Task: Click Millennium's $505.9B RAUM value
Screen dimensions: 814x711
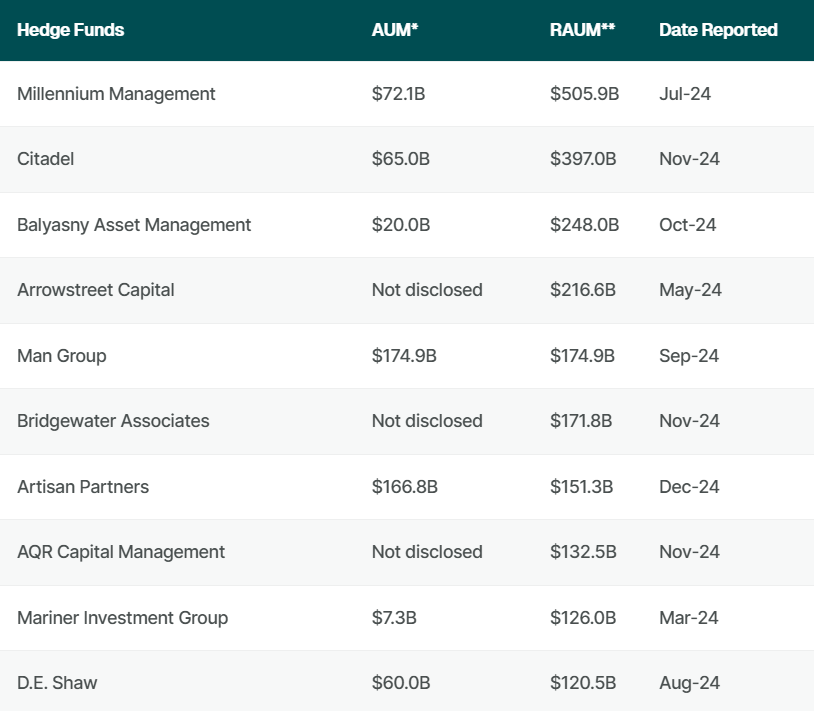Action: (x=585, y=94)
